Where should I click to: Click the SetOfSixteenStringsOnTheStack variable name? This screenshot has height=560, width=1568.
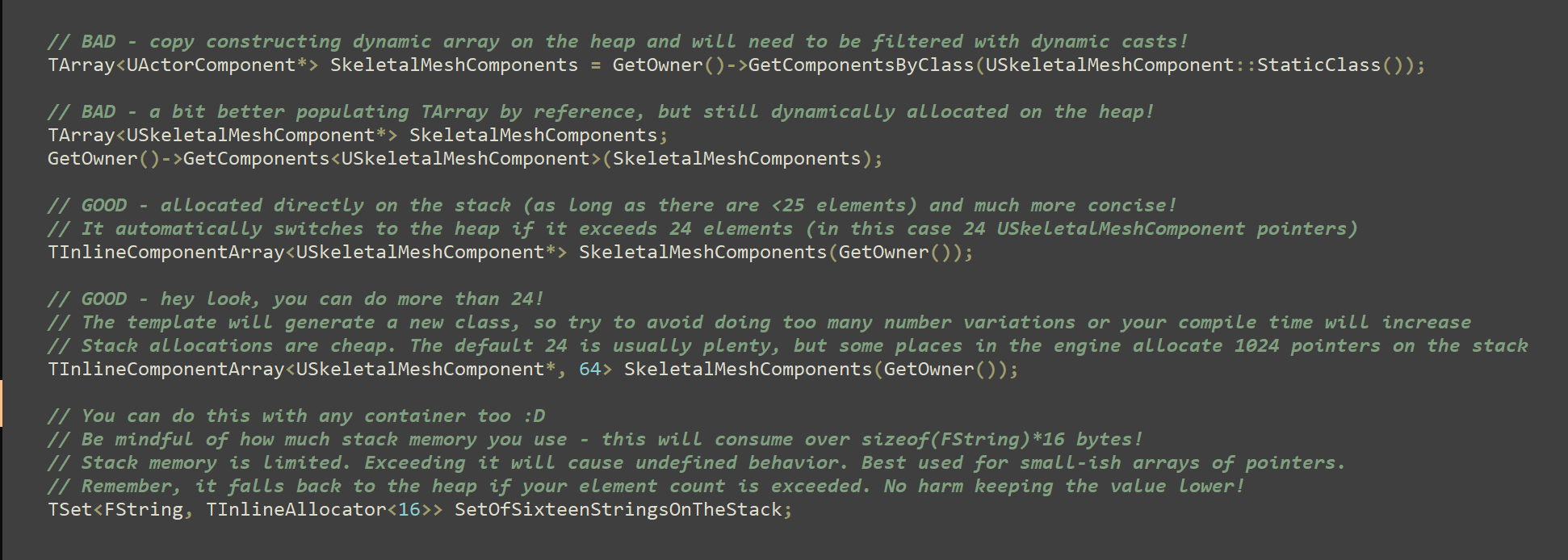618,510
